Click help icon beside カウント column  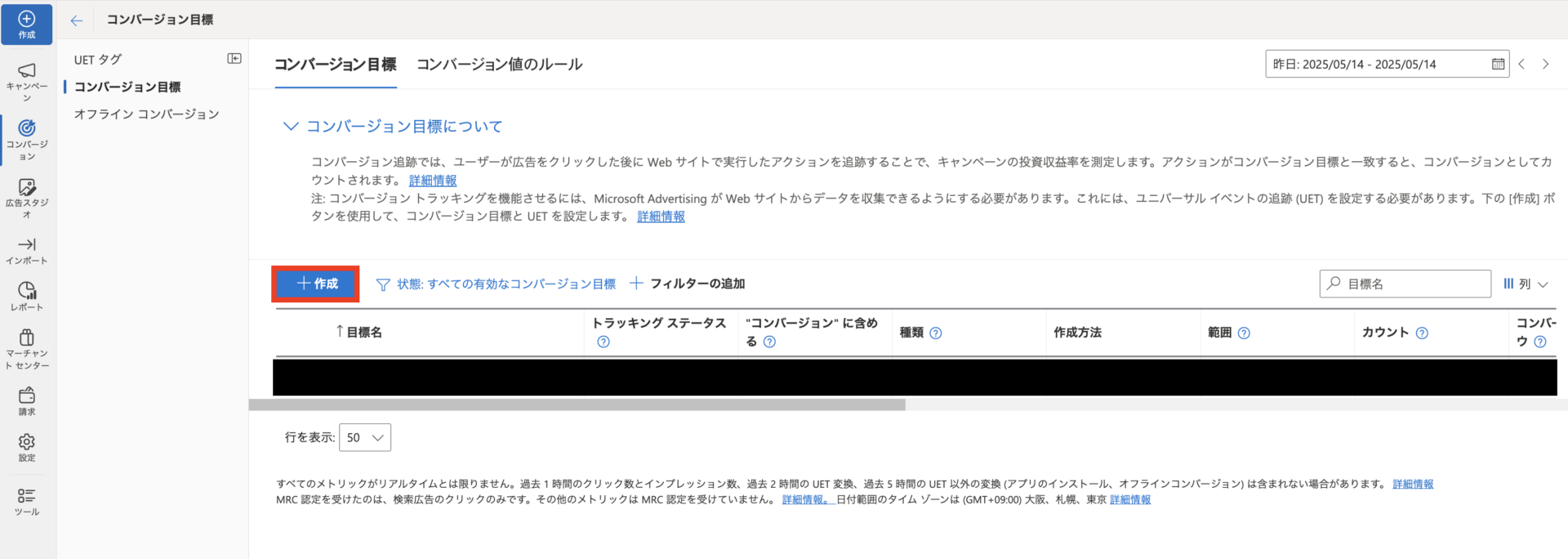(x=1422, y=333)
